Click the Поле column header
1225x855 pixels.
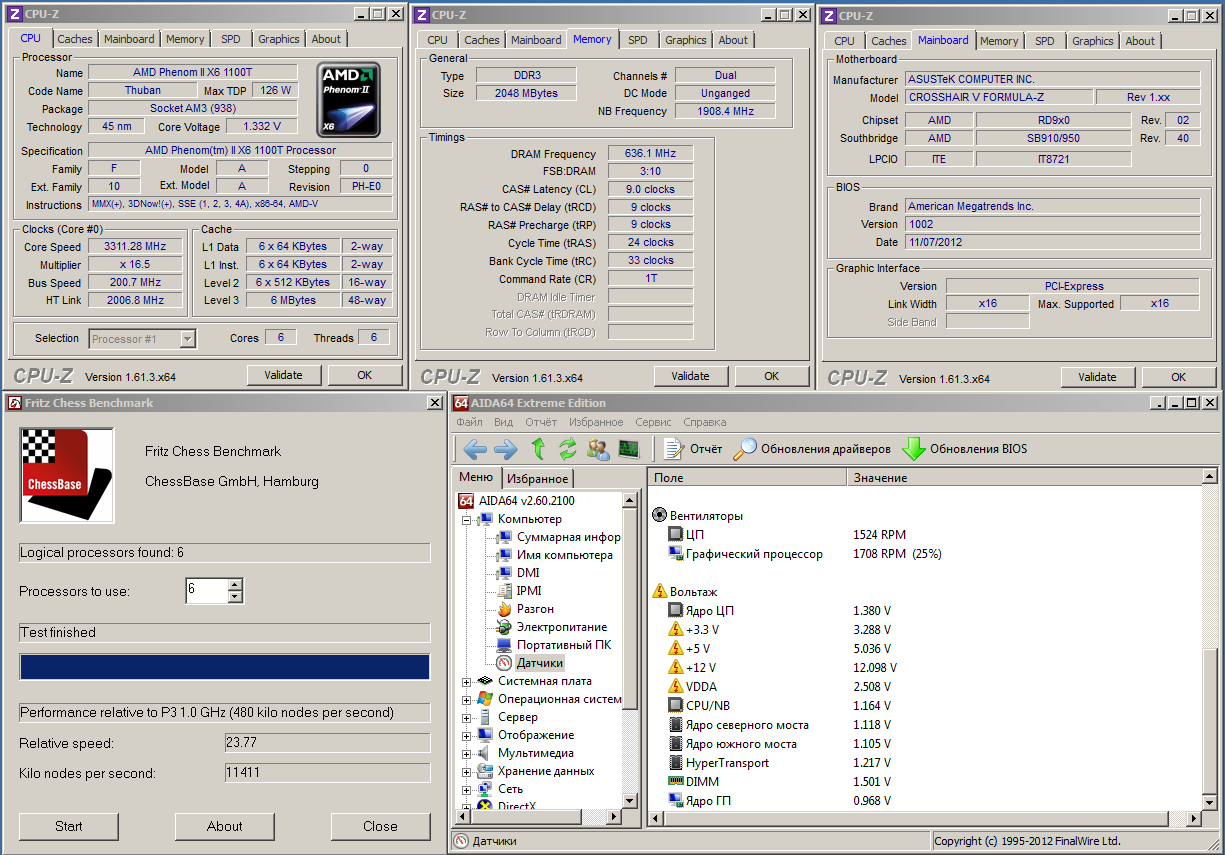tap(747, 478)
